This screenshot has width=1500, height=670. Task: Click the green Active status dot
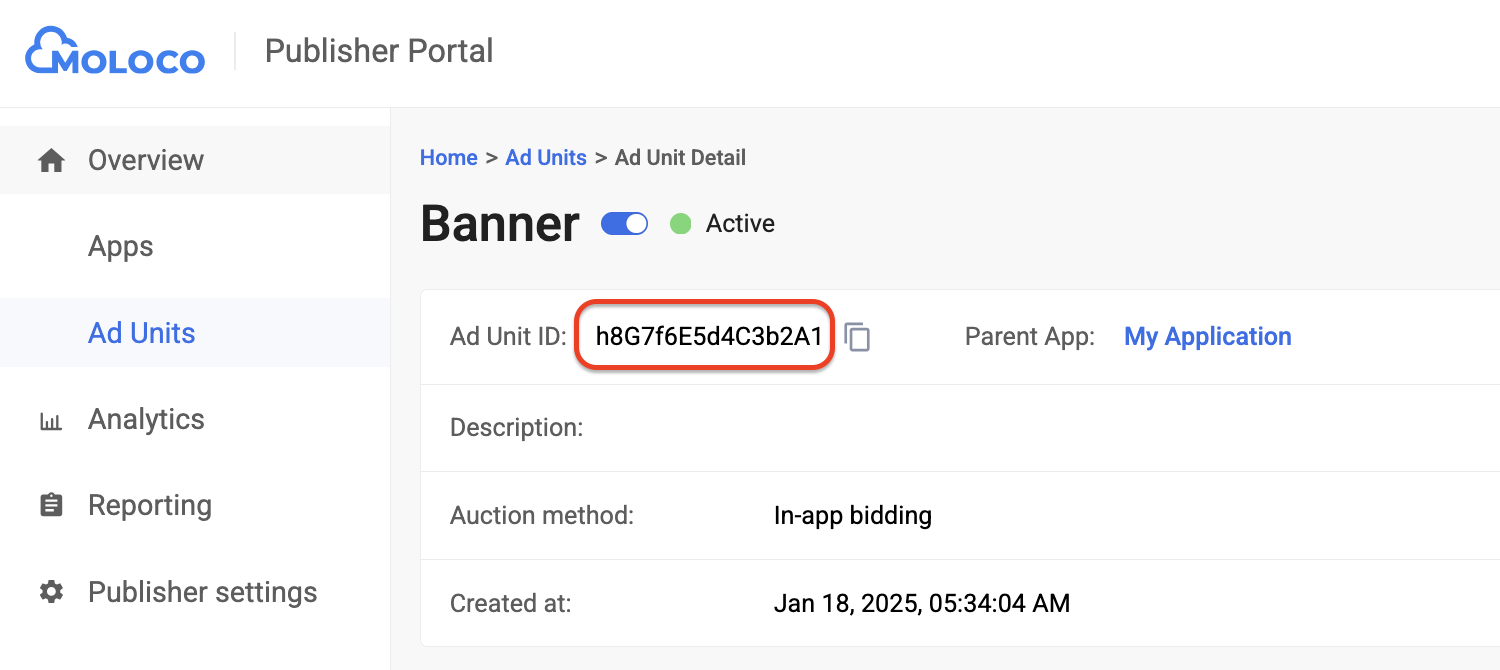pos(681,224)
